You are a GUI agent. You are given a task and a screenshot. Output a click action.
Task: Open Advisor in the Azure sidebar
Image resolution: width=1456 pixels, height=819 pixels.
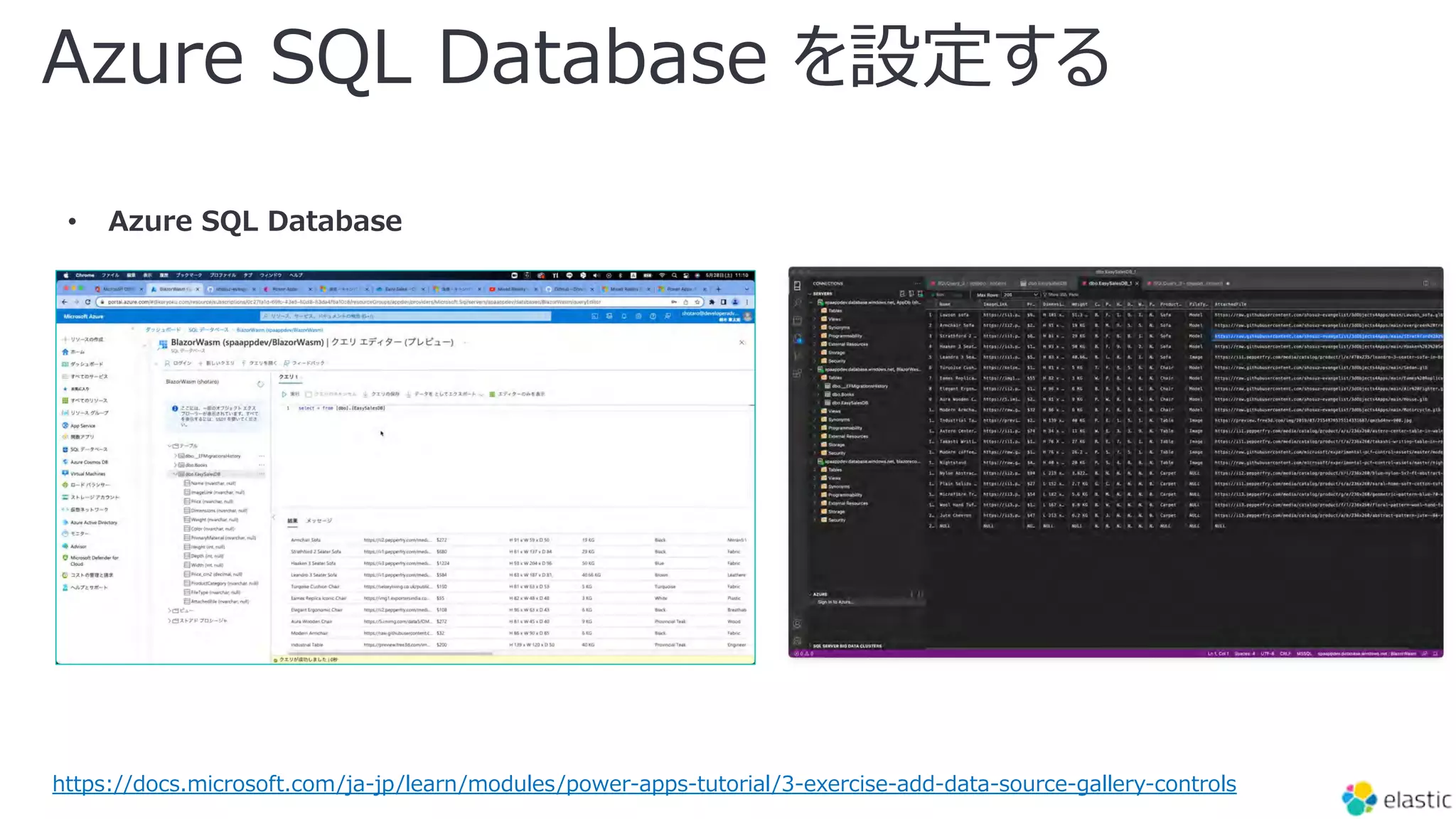[75, 546]
